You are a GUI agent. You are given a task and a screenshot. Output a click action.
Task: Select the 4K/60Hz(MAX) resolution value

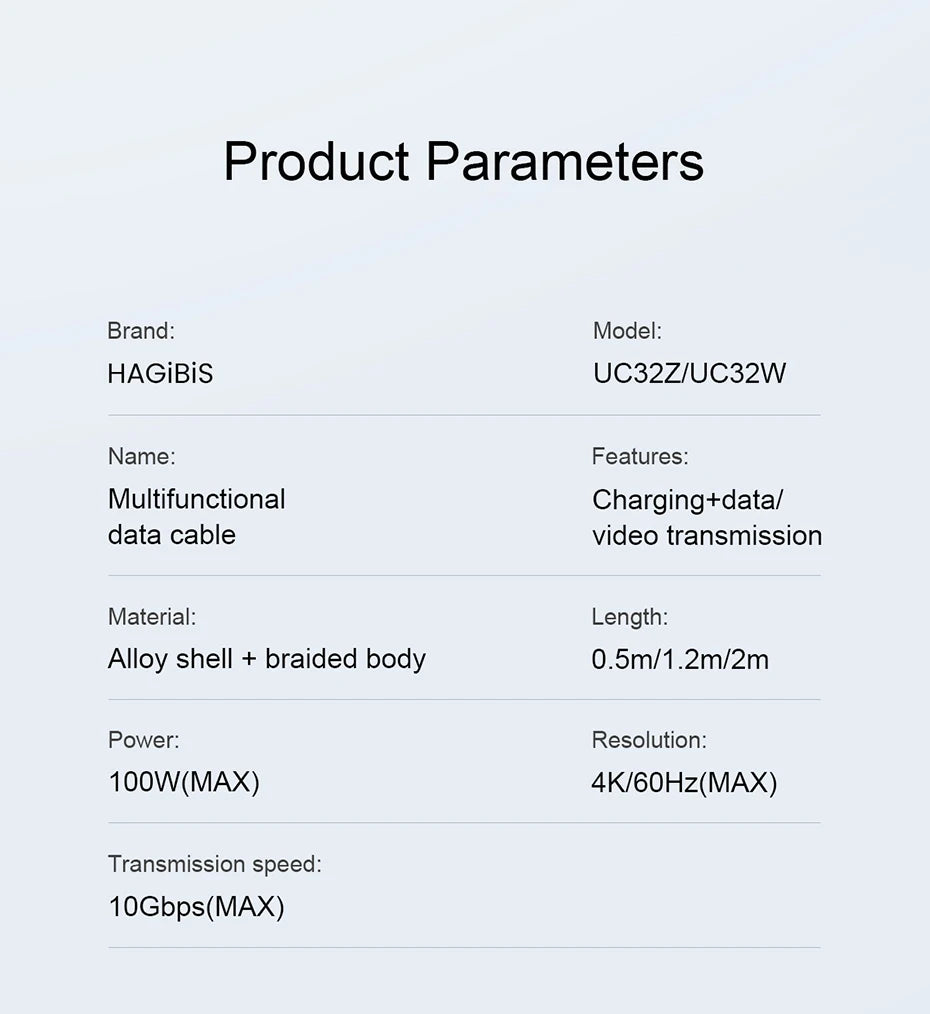coord(684,782)
